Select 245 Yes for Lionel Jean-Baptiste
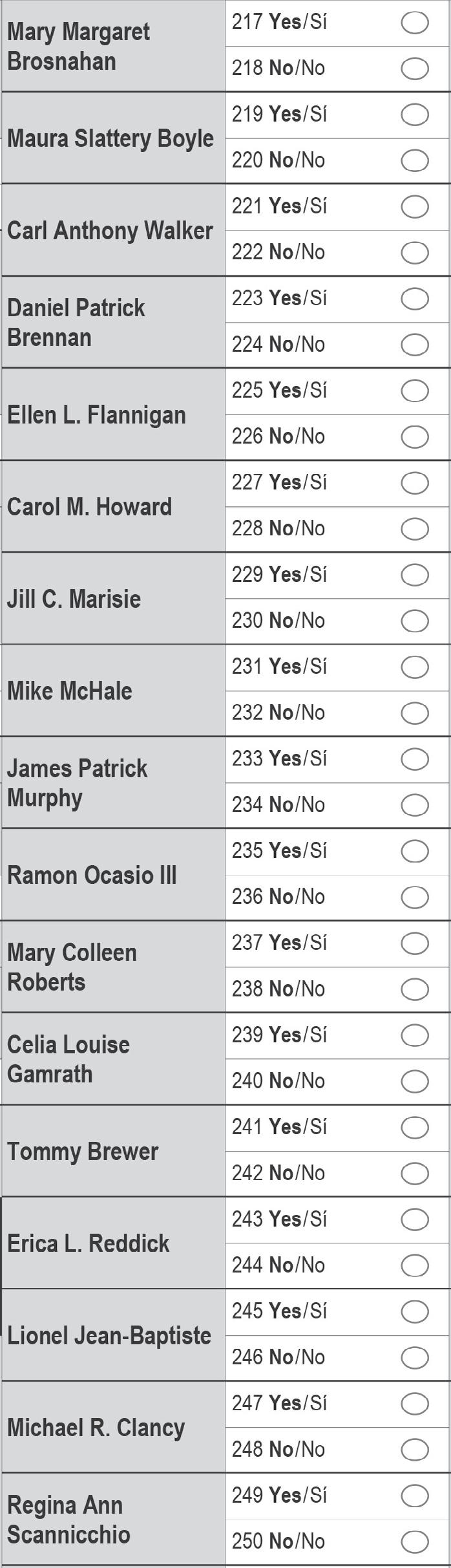 (415, 1311)
